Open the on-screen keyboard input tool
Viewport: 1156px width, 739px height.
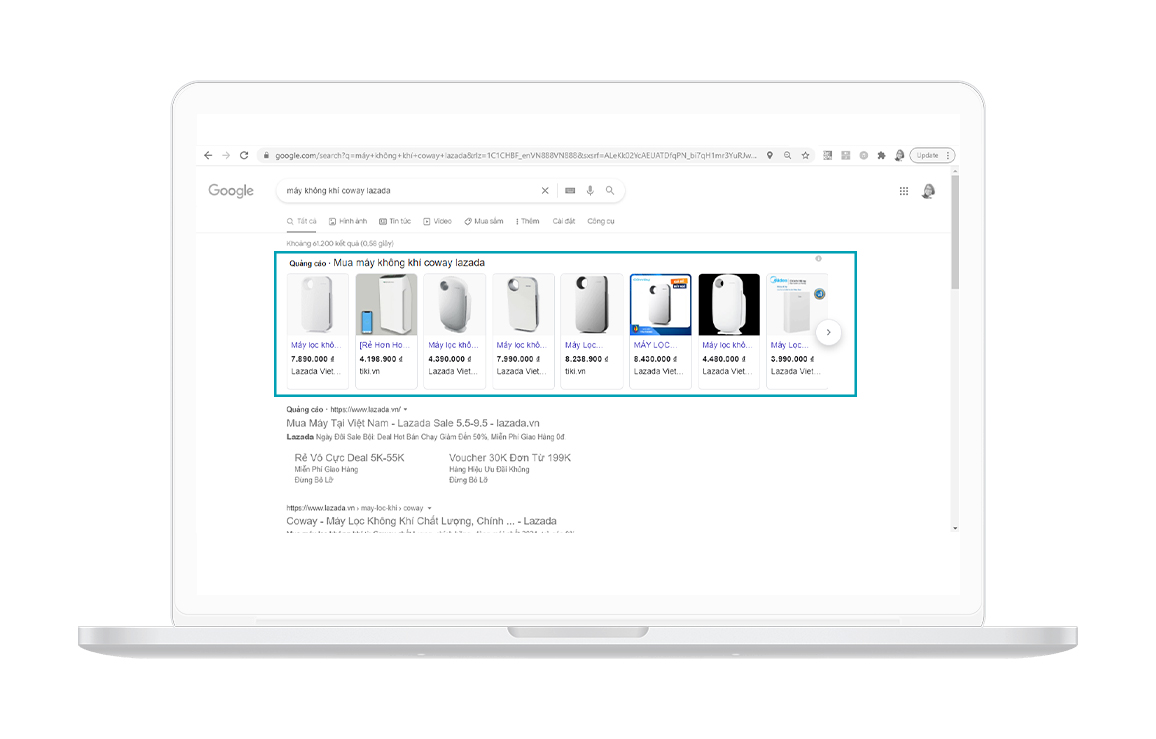click(x=570, y=191)
